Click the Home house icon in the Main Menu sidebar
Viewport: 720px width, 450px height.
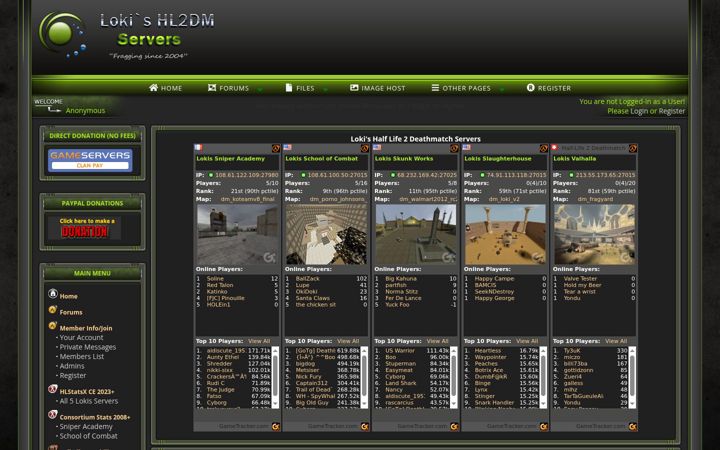click(53, 293)
